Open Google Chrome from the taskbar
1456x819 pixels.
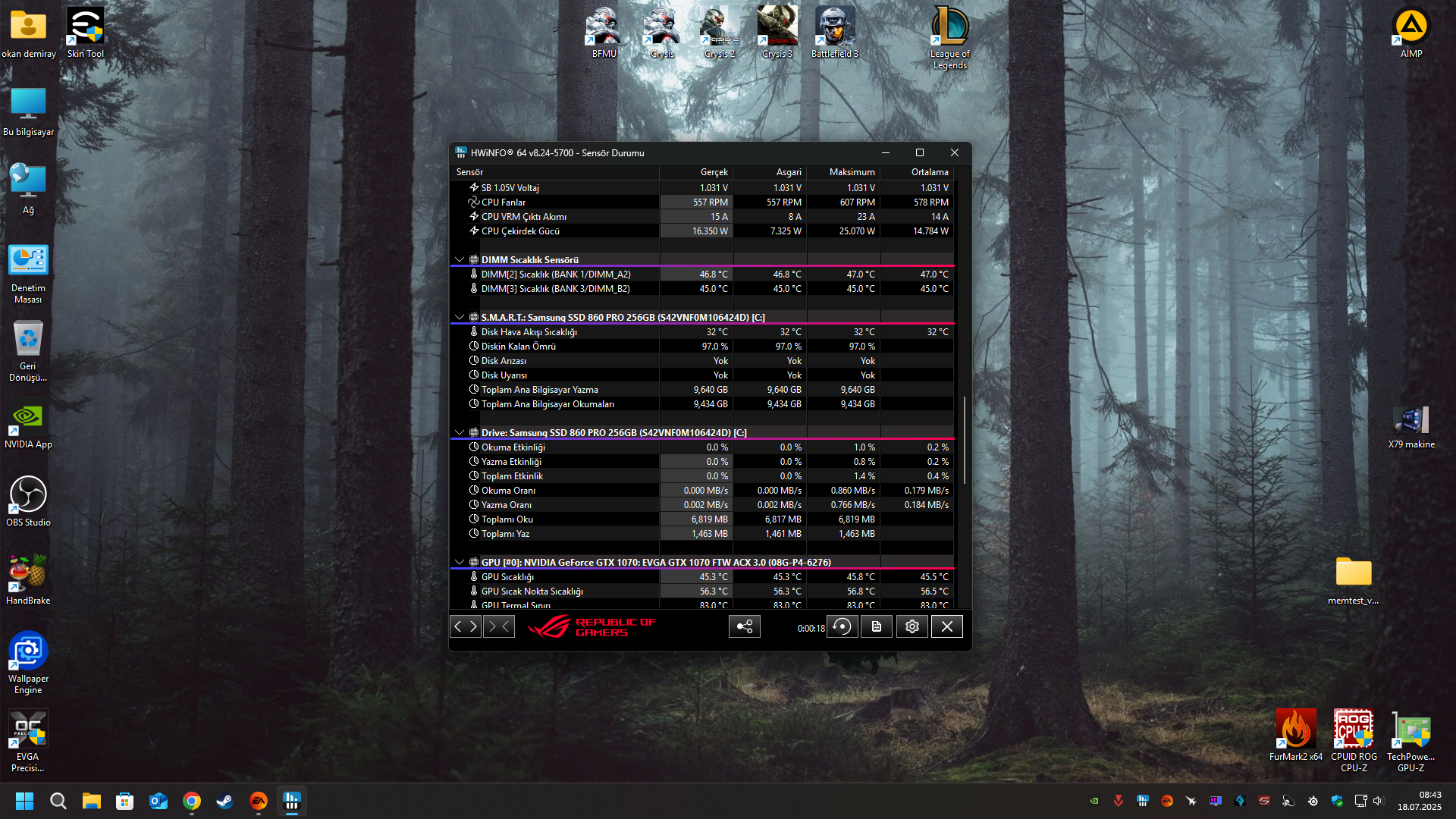192,801
